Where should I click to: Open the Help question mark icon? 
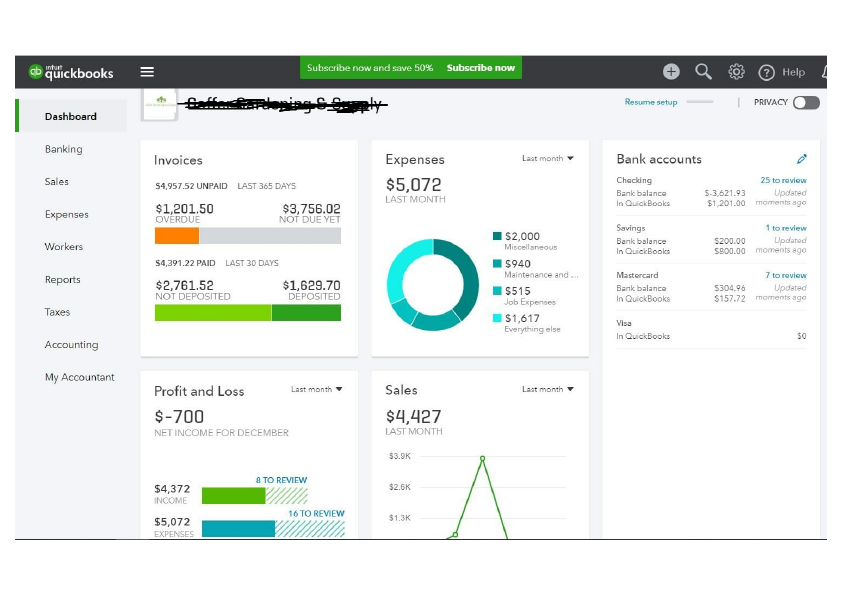[x=766, y=72]
